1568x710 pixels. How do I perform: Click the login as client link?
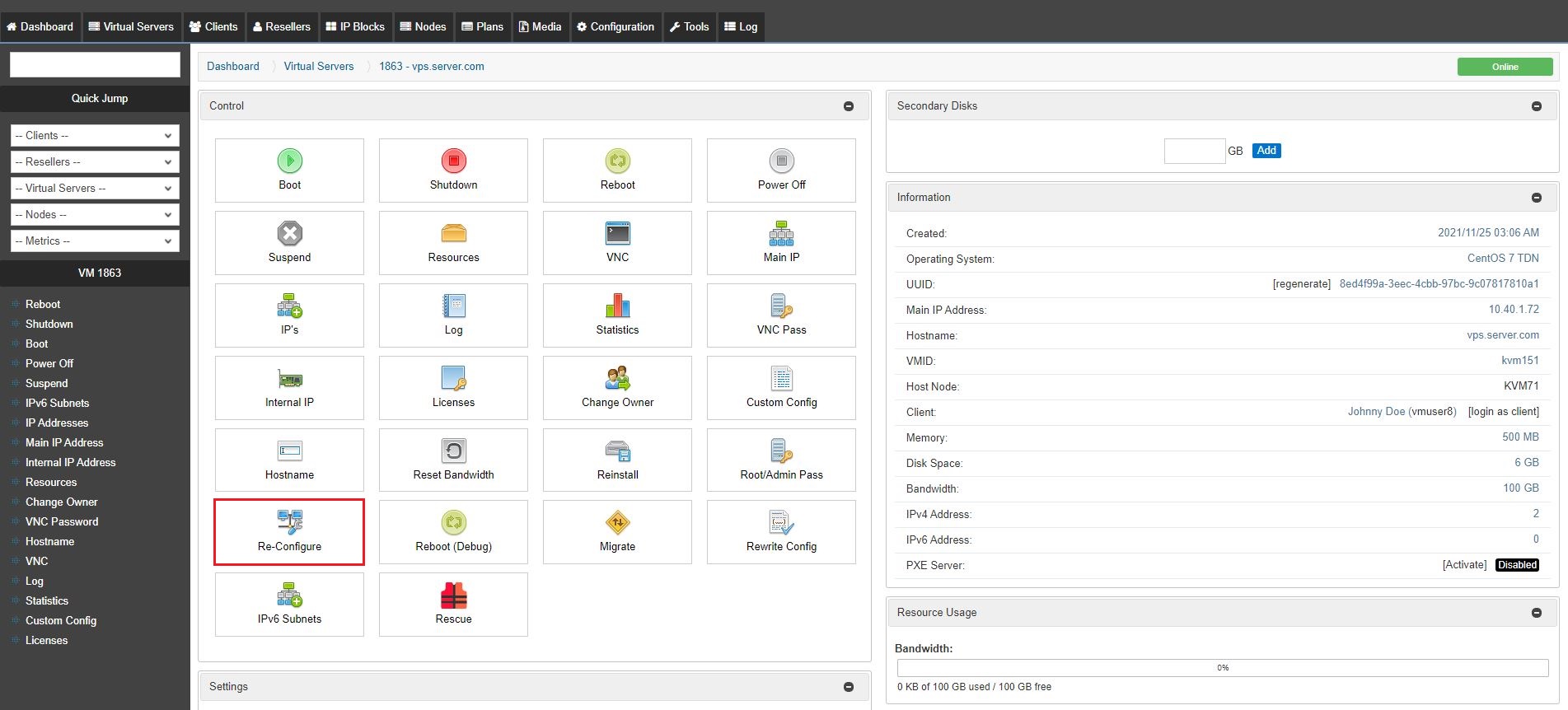pyautogui.click(x=1504, y=412)
